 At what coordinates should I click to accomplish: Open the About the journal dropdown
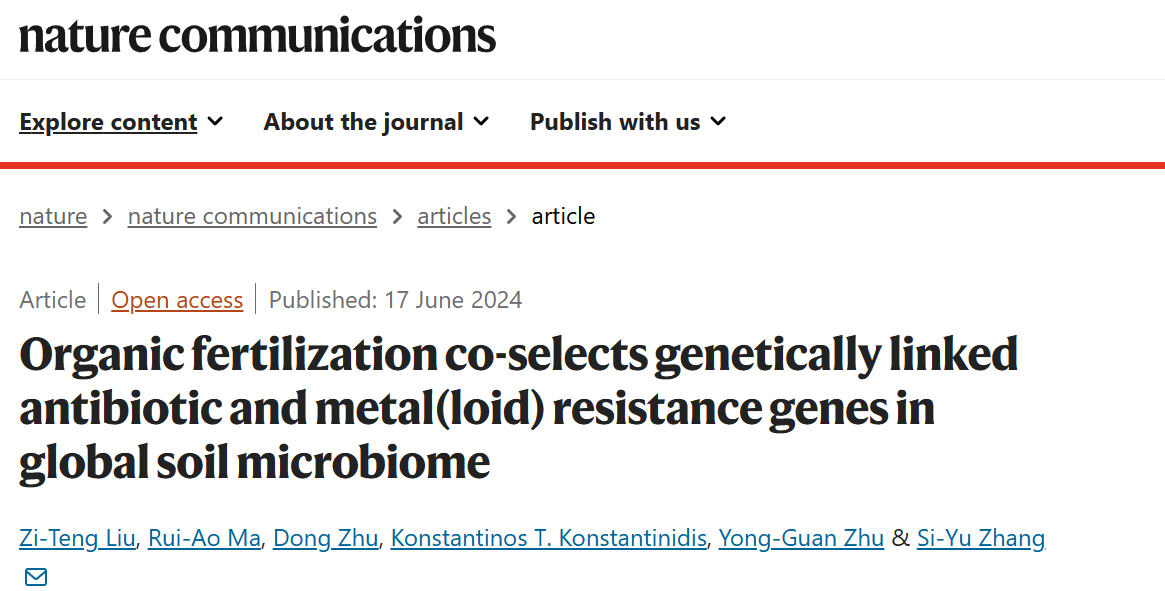coord(363,122)
